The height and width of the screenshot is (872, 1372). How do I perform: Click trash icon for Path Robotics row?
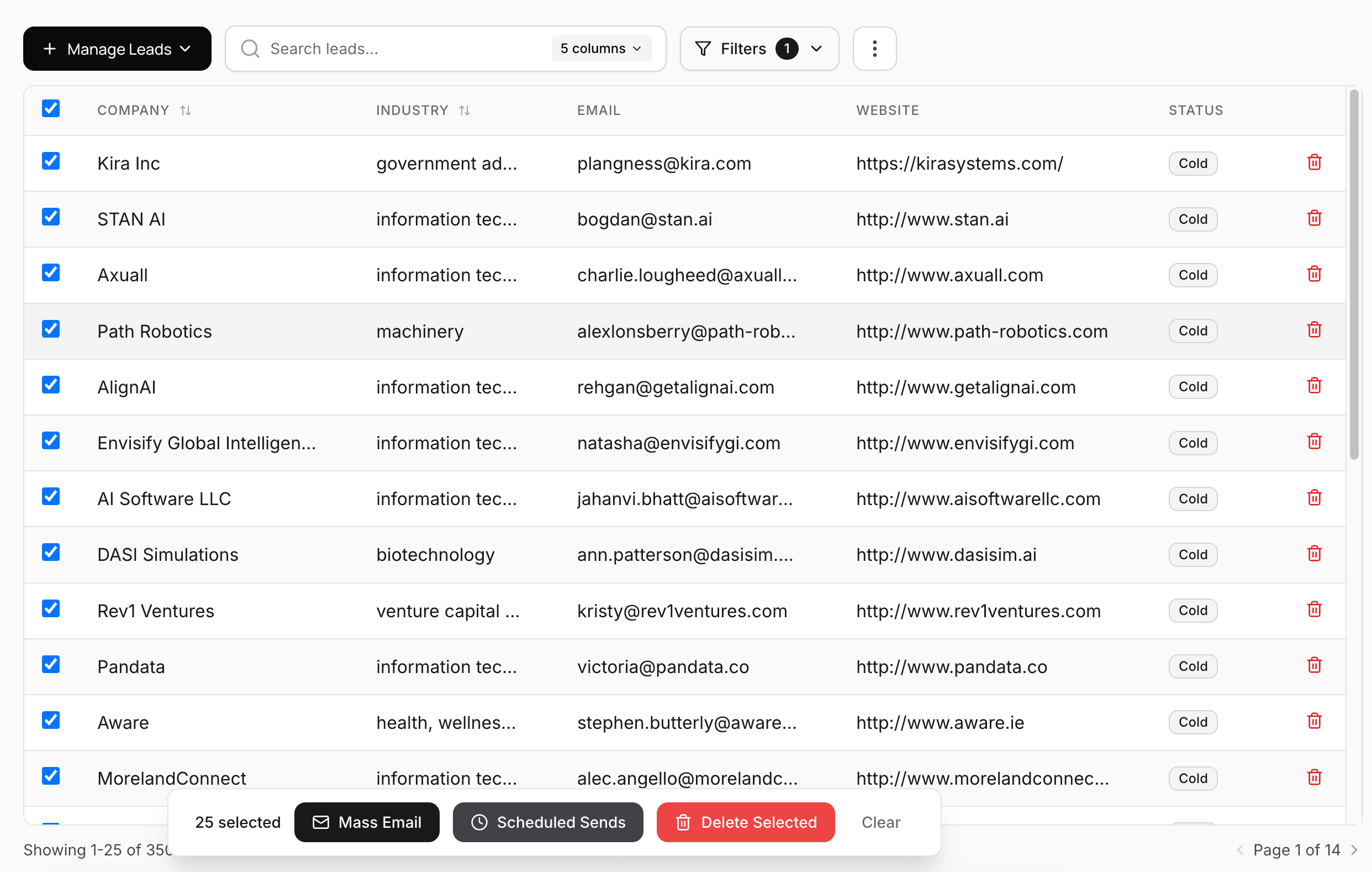tap(1314, 330)
